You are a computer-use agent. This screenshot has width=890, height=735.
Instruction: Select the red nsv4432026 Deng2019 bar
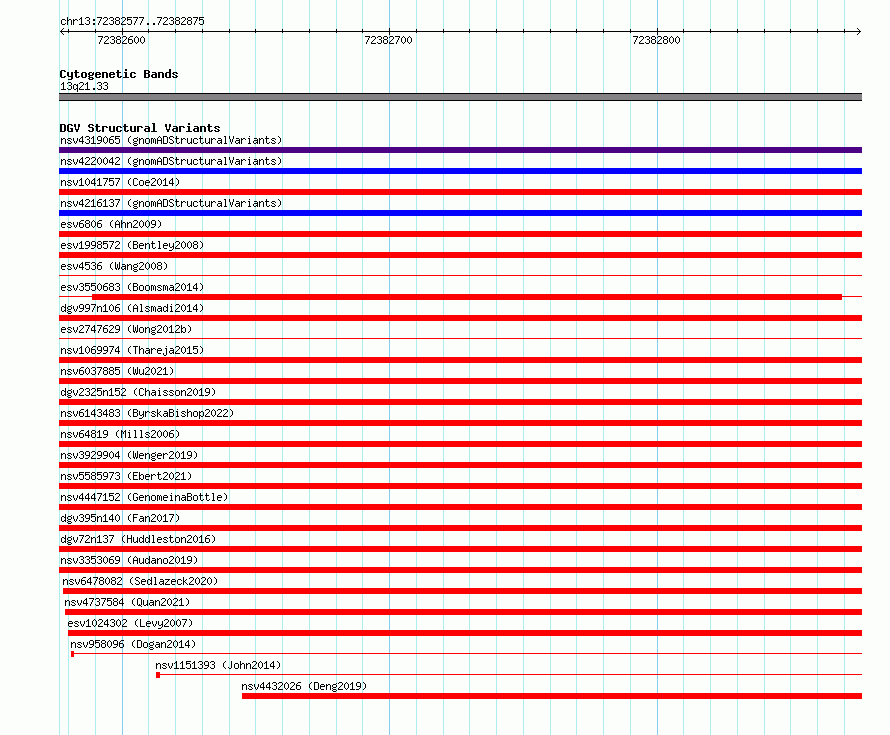click(552, 696)
